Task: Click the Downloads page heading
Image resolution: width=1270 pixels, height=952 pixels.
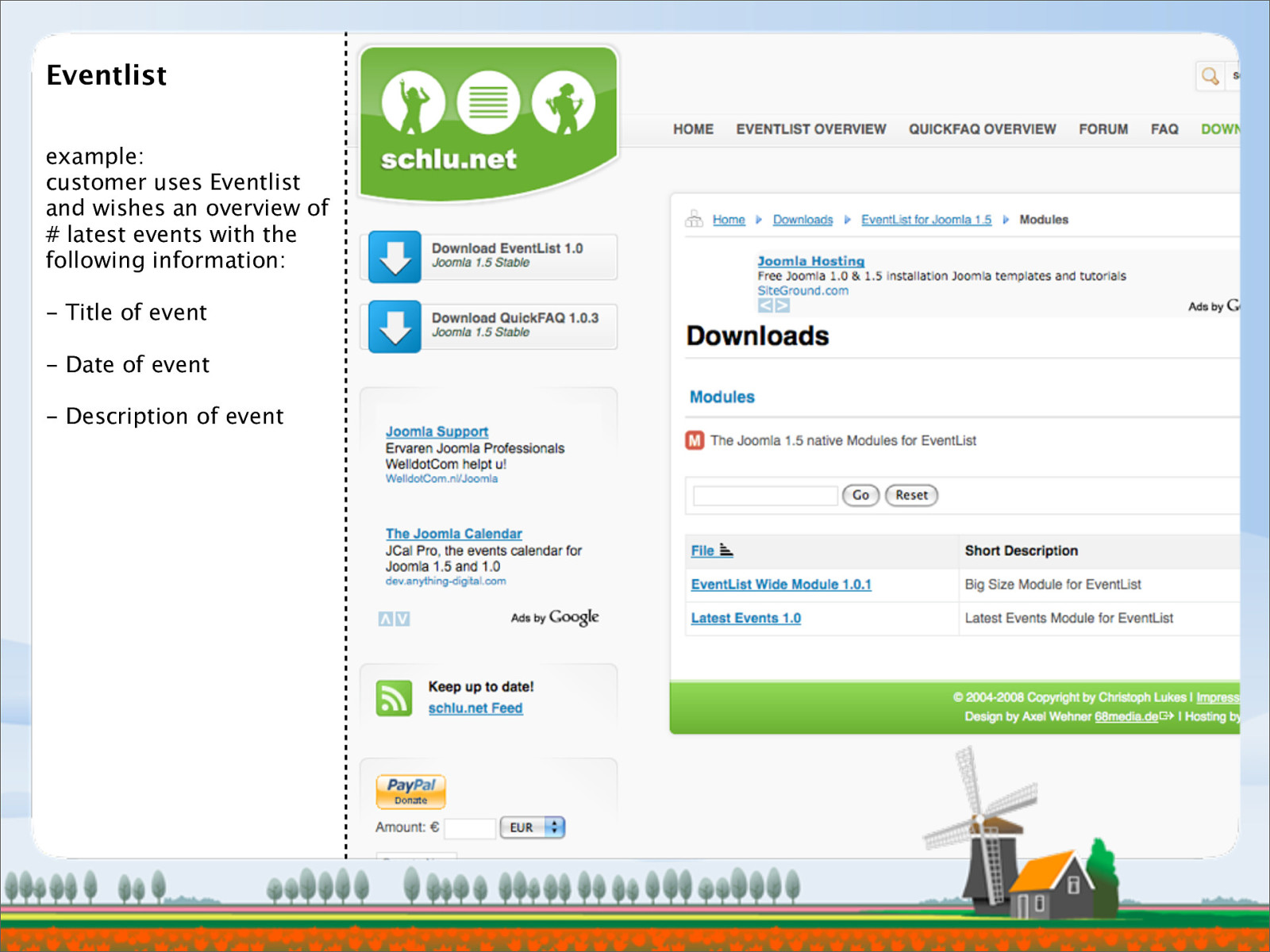Action: tap(757, 336)
